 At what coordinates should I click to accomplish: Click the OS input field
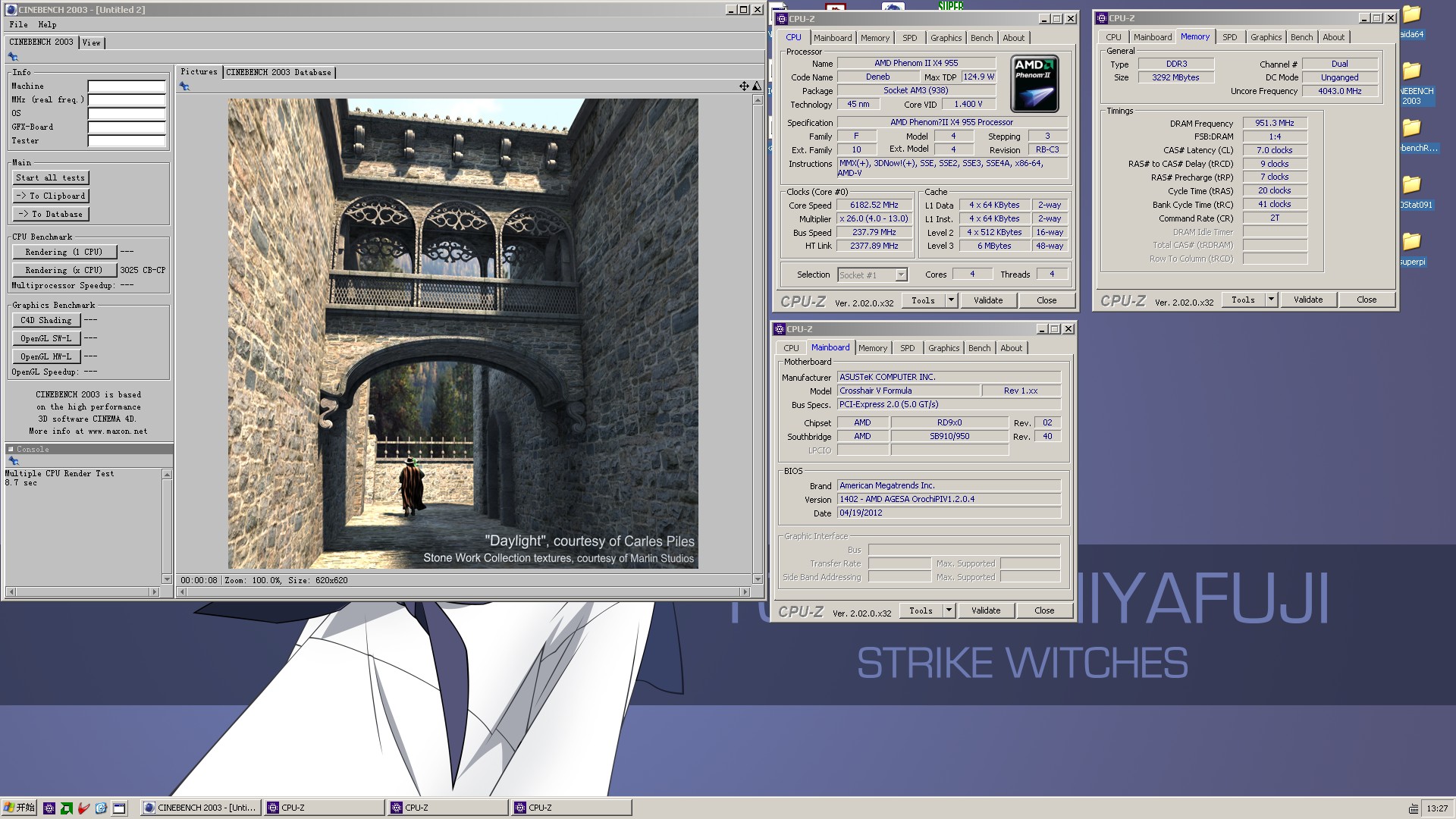tap(127, 114)
